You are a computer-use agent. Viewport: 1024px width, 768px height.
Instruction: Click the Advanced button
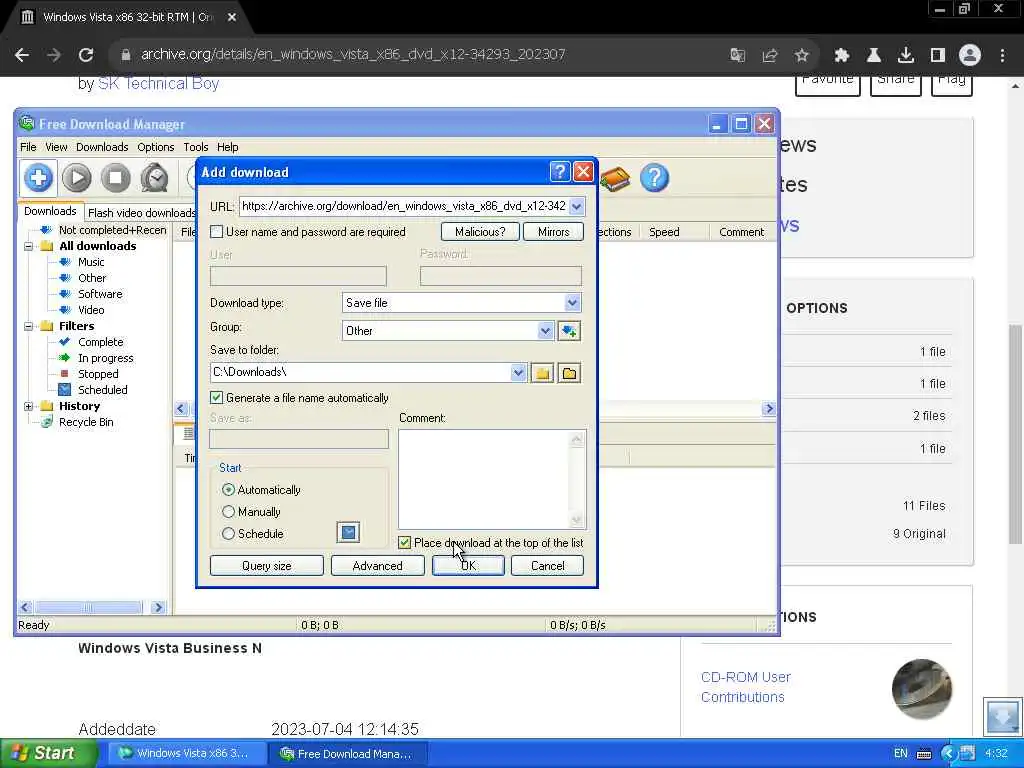pyautogui.click(x=377, y=566)
